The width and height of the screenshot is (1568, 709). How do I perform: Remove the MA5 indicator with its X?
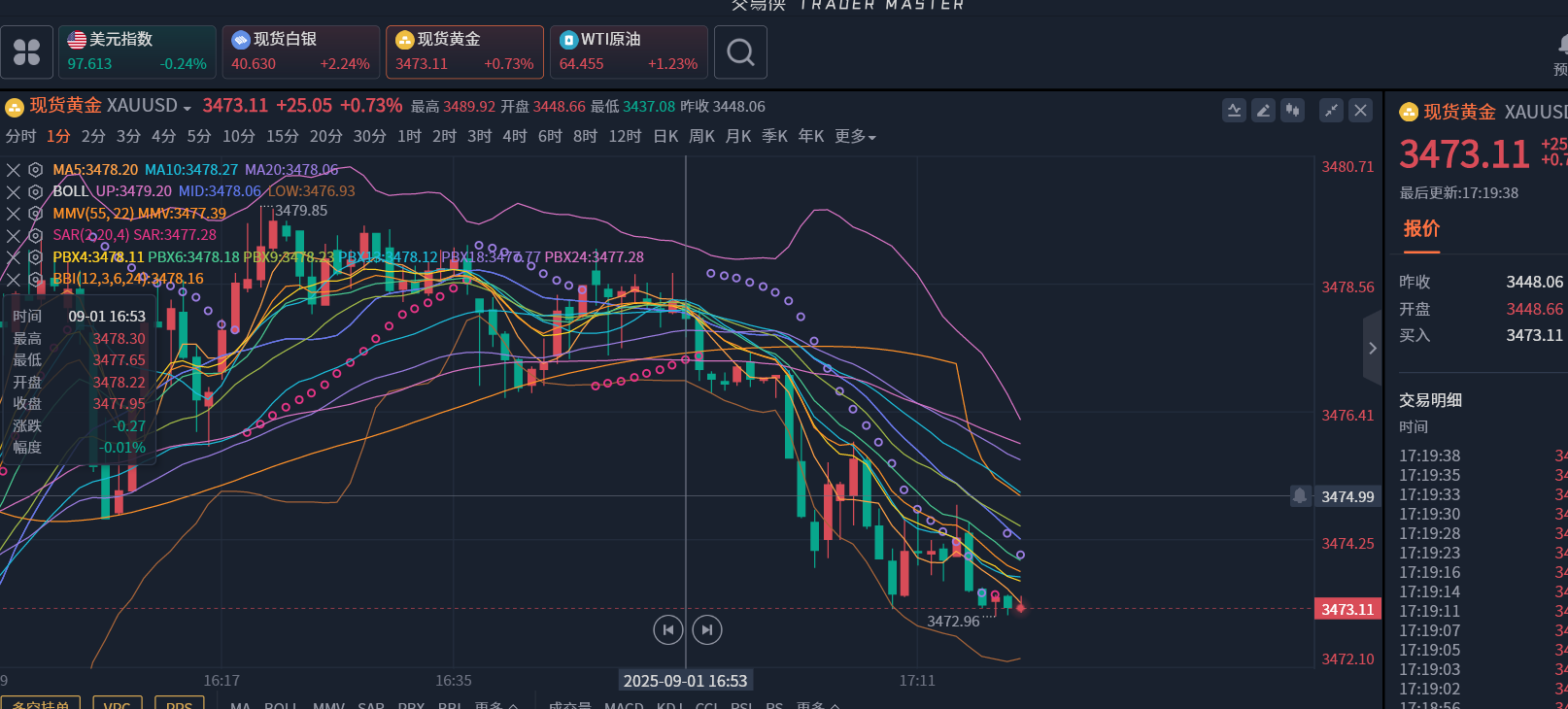click(14, 170)
